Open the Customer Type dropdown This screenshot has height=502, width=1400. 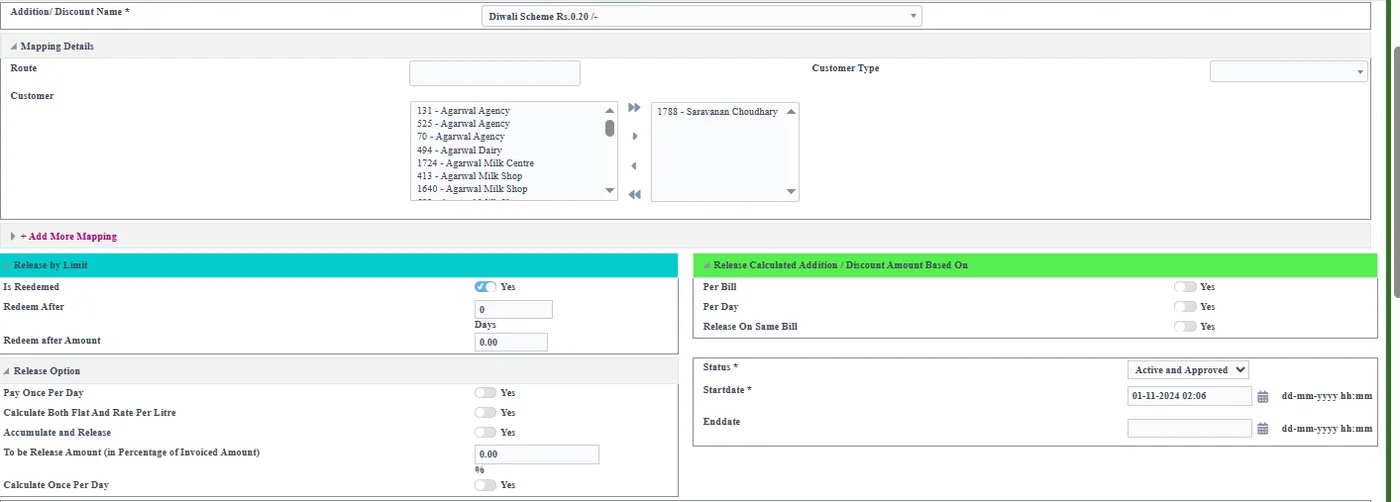point(1288,71)
